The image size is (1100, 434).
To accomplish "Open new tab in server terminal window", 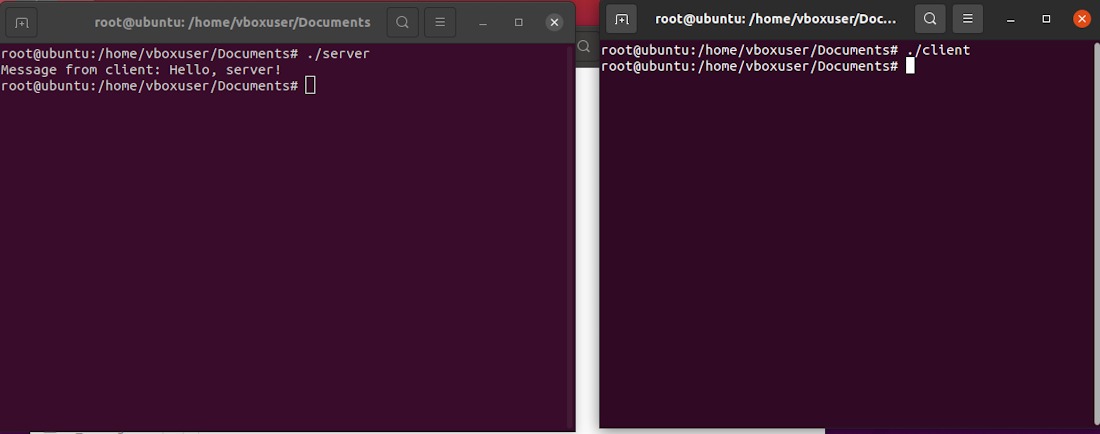I will point(22,22).
